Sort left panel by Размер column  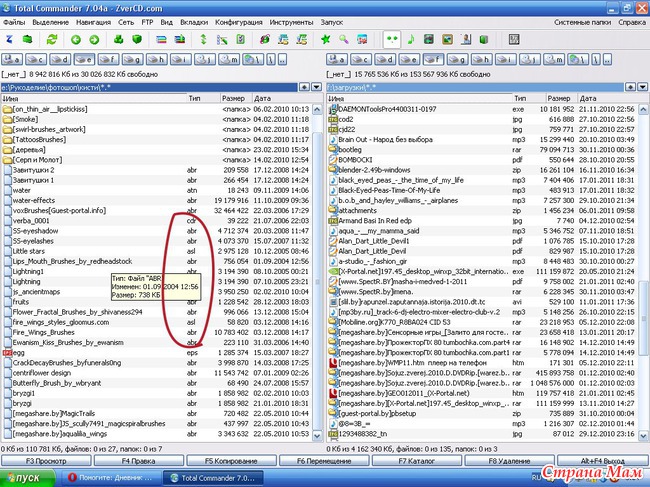click(235, 99)
